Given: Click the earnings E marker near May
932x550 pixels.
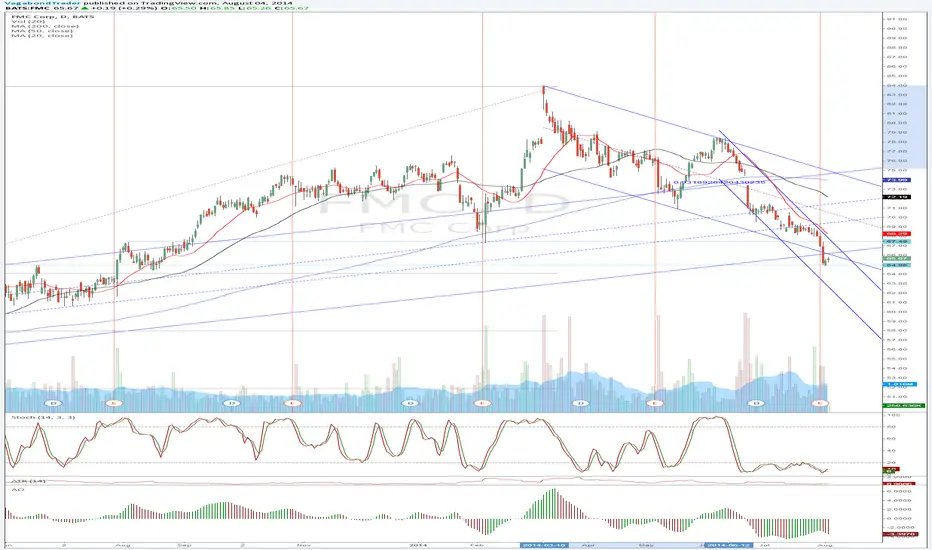Looking at the screenshot, I should pos(654,403).
